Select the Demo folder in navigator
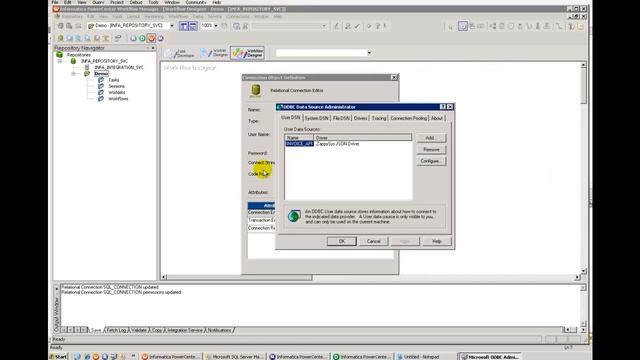640x360 pixels. pos(101,74)
